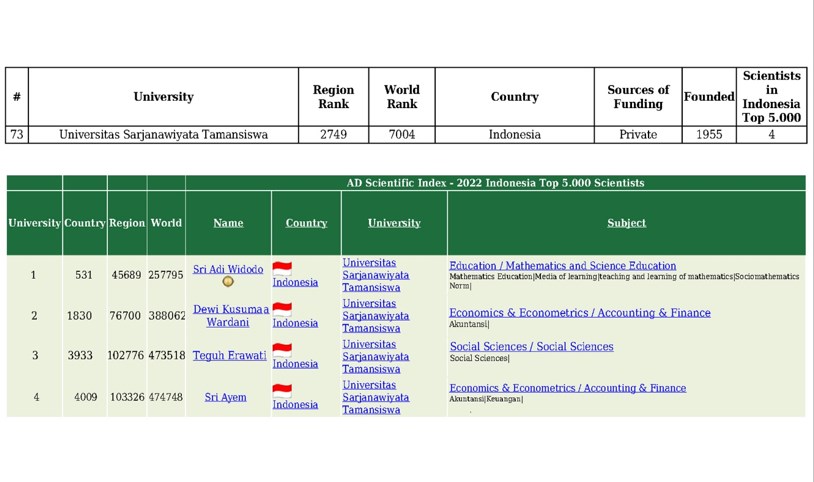Sort by the Name column header
The image size is (814, 482).
228,223
